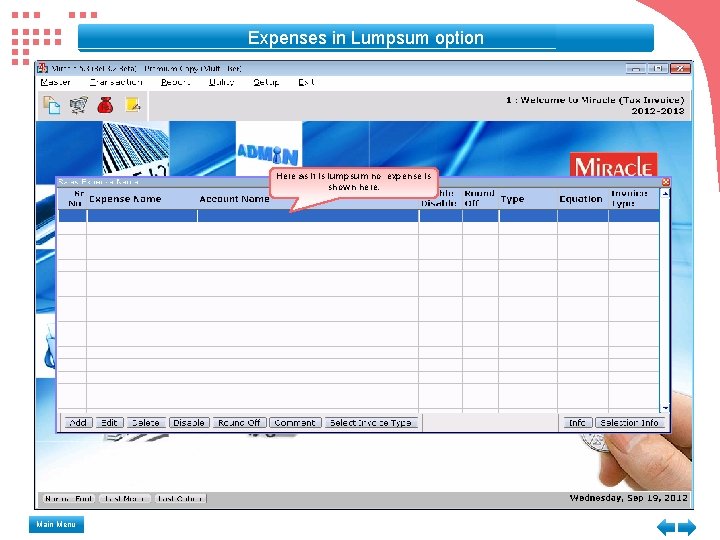Open the Transaction menu
This screenshot has width=720, height=540.
pos(116,82)
